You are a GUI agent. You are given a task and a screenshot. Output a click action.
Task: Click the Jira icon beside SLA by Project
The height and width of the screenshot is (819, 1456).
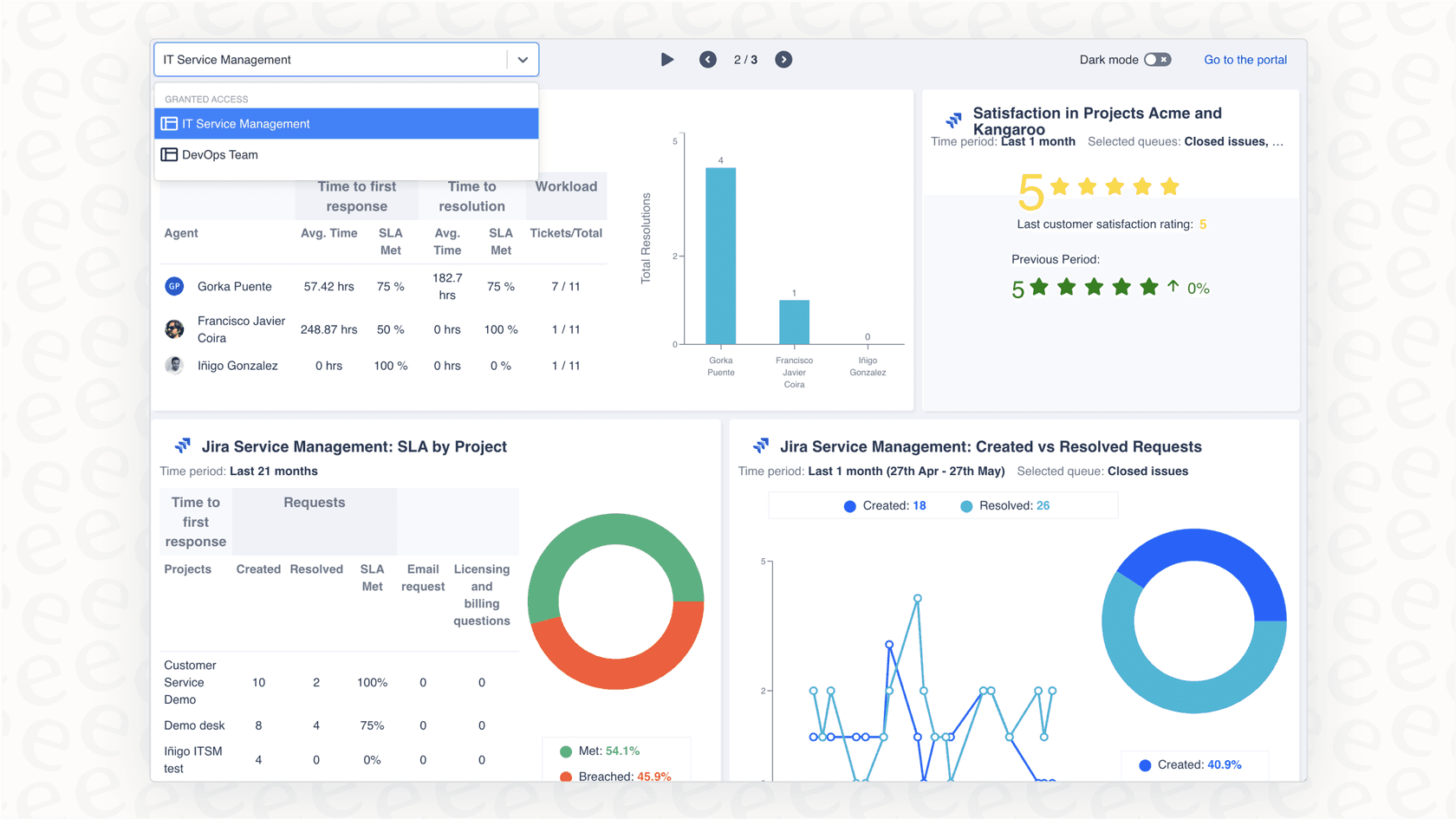click(182, 446)
